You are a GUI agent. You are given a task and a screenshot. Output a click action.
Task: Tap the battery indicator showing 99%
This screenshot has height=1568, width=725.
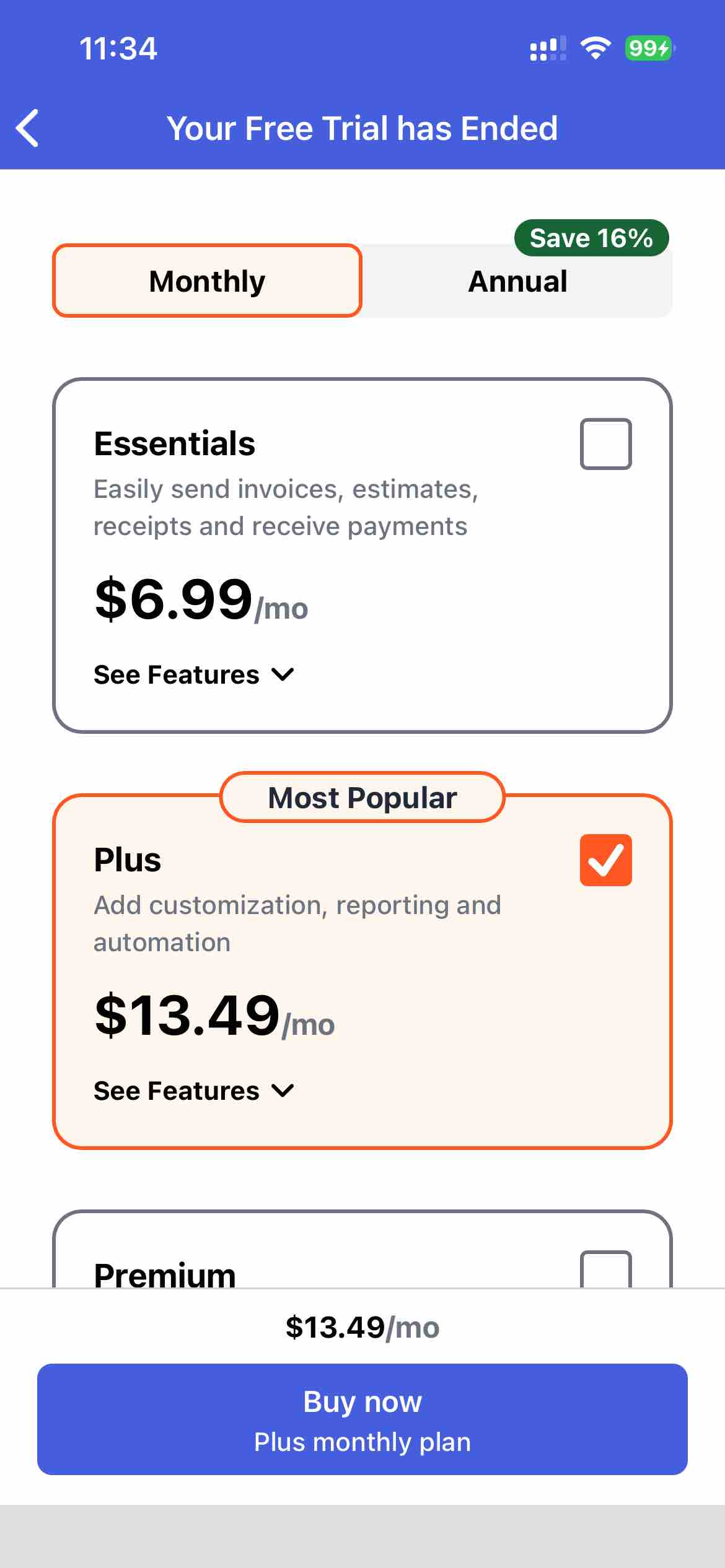pyautogui.click(x=647, y=48)
